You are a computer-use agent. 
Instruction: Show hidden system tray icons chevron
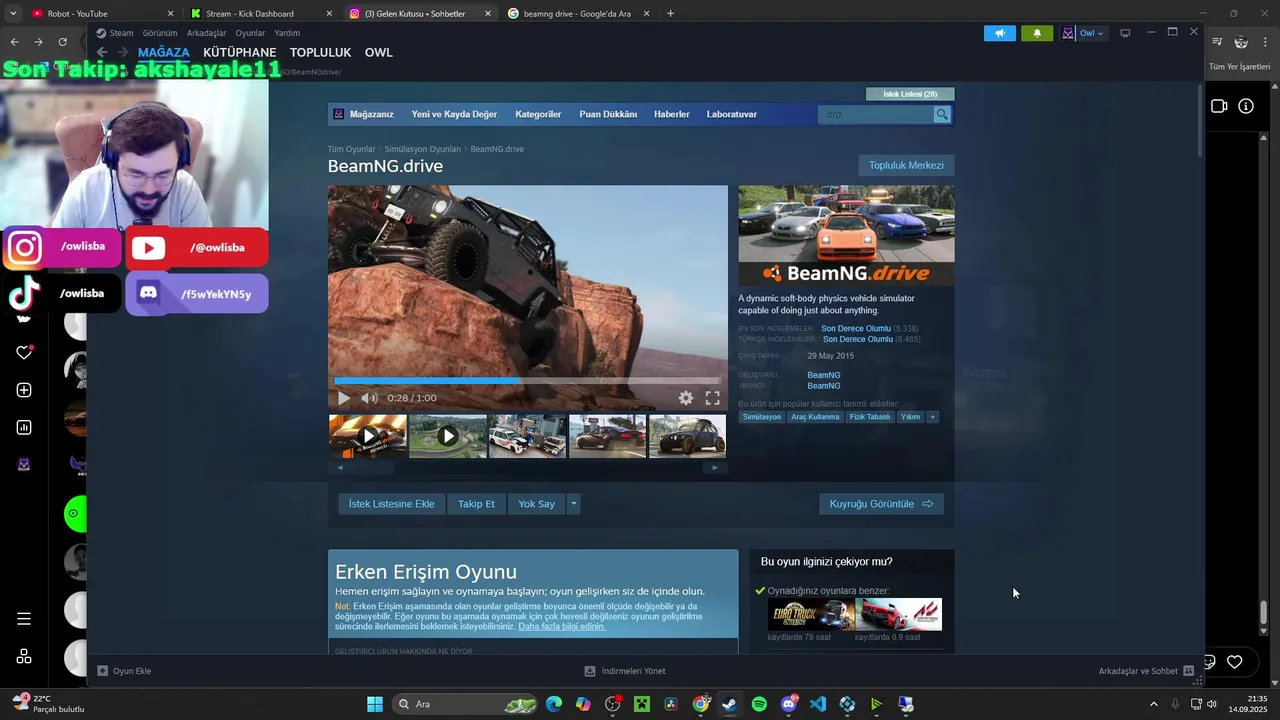click(x=1153, y=704)
